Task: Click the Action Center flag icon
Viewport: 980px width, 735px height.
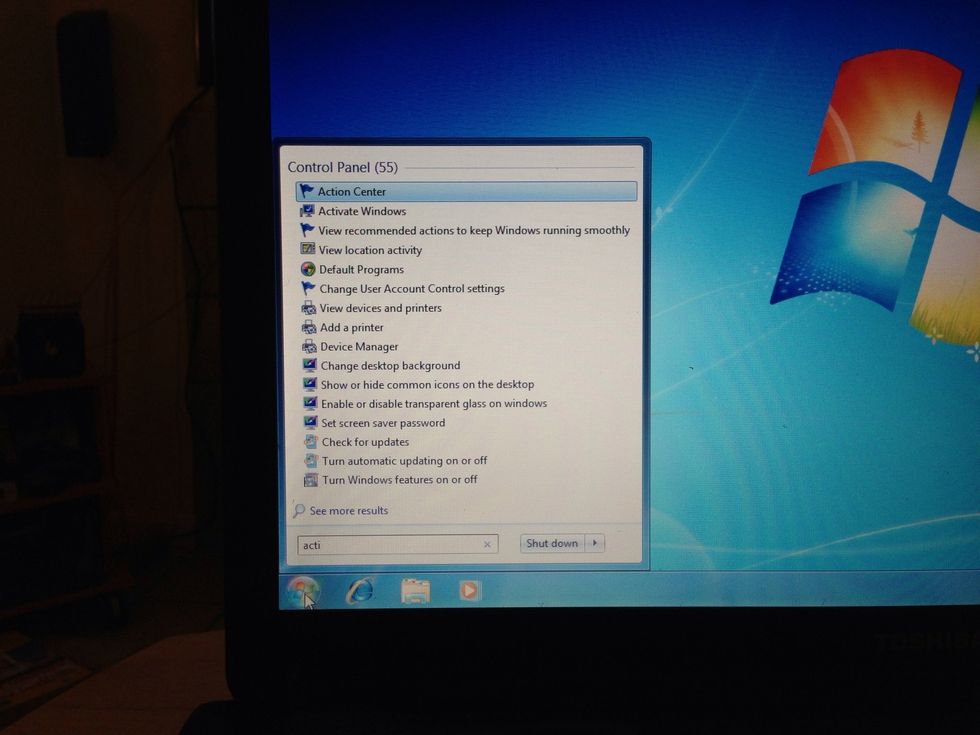Action: 307,191
